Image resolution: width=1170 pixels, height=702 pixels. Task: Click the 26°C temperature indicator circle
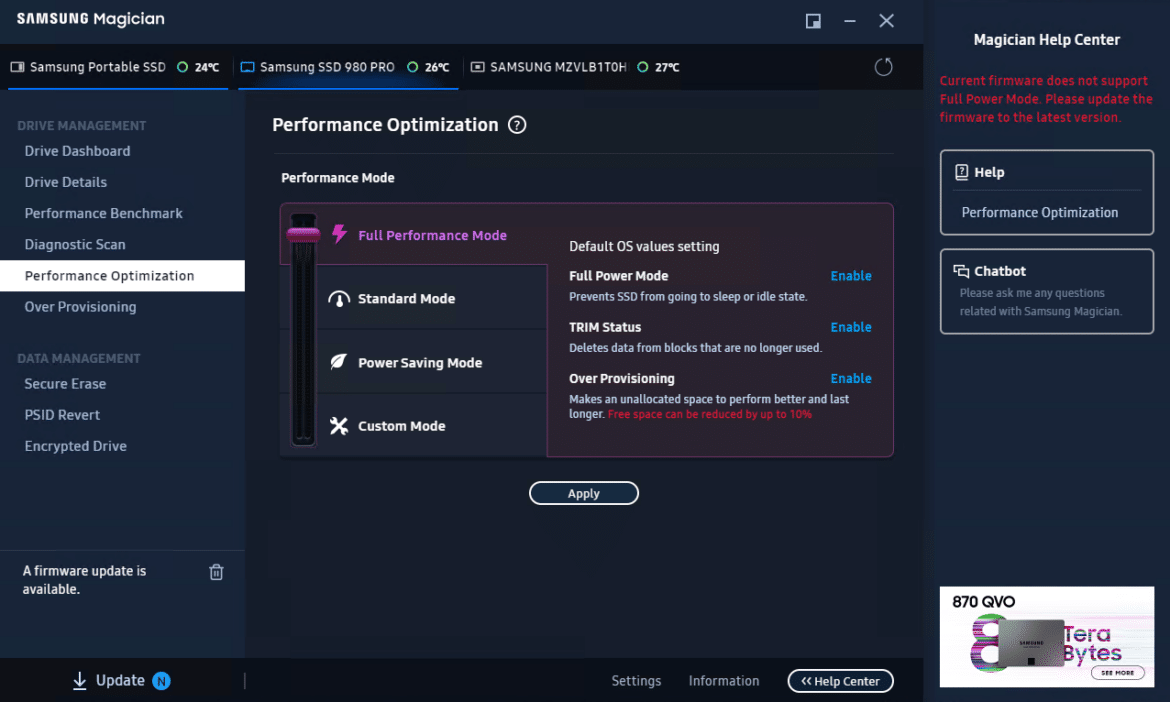pyautogui.click(x=413, y=67)
